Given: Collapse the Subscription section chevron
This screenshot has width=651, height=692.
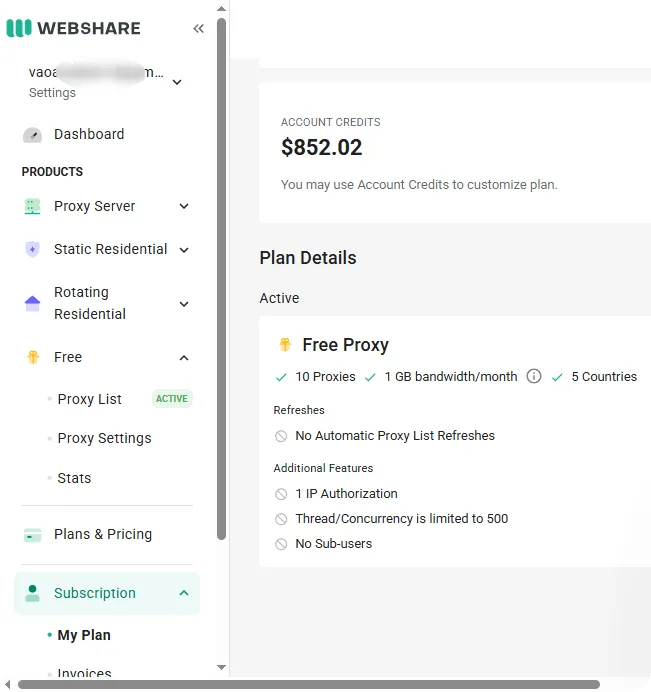Looking at the screenshot, I should [x=184, y=593].
